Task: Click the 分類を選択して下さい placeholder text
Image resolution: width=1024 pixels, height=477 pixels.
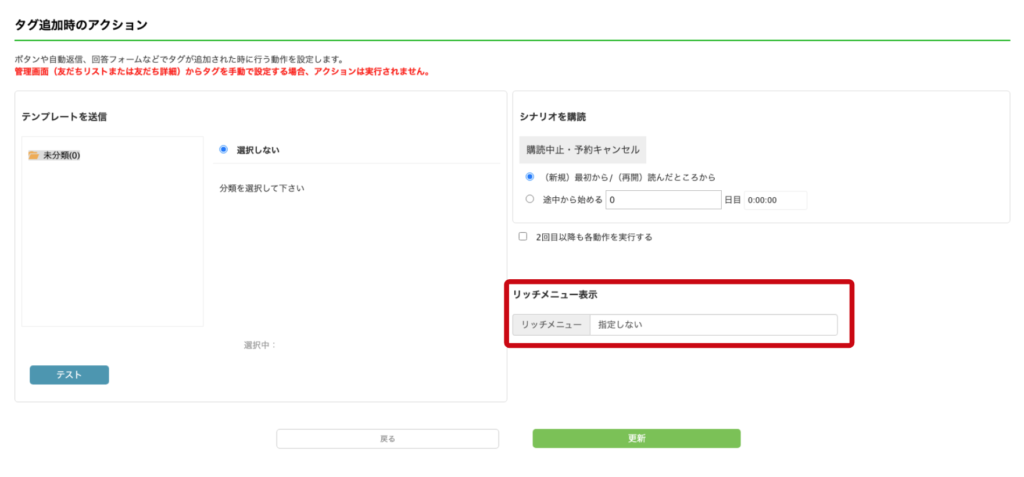Action: pyautogui.click(x=262, y=189)
